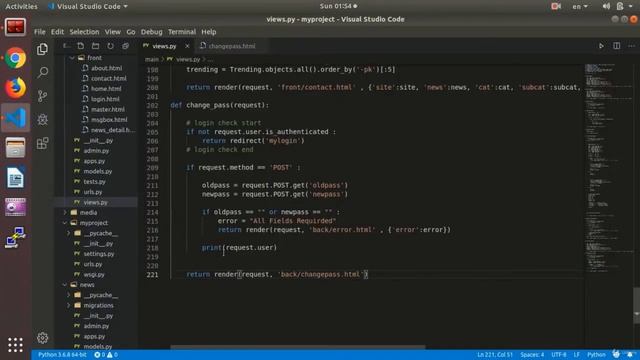Click the Python 3.6.8 64-bit interpreter selector
Image resolution: width=640 pixels, height=360 pixels.
62,355
